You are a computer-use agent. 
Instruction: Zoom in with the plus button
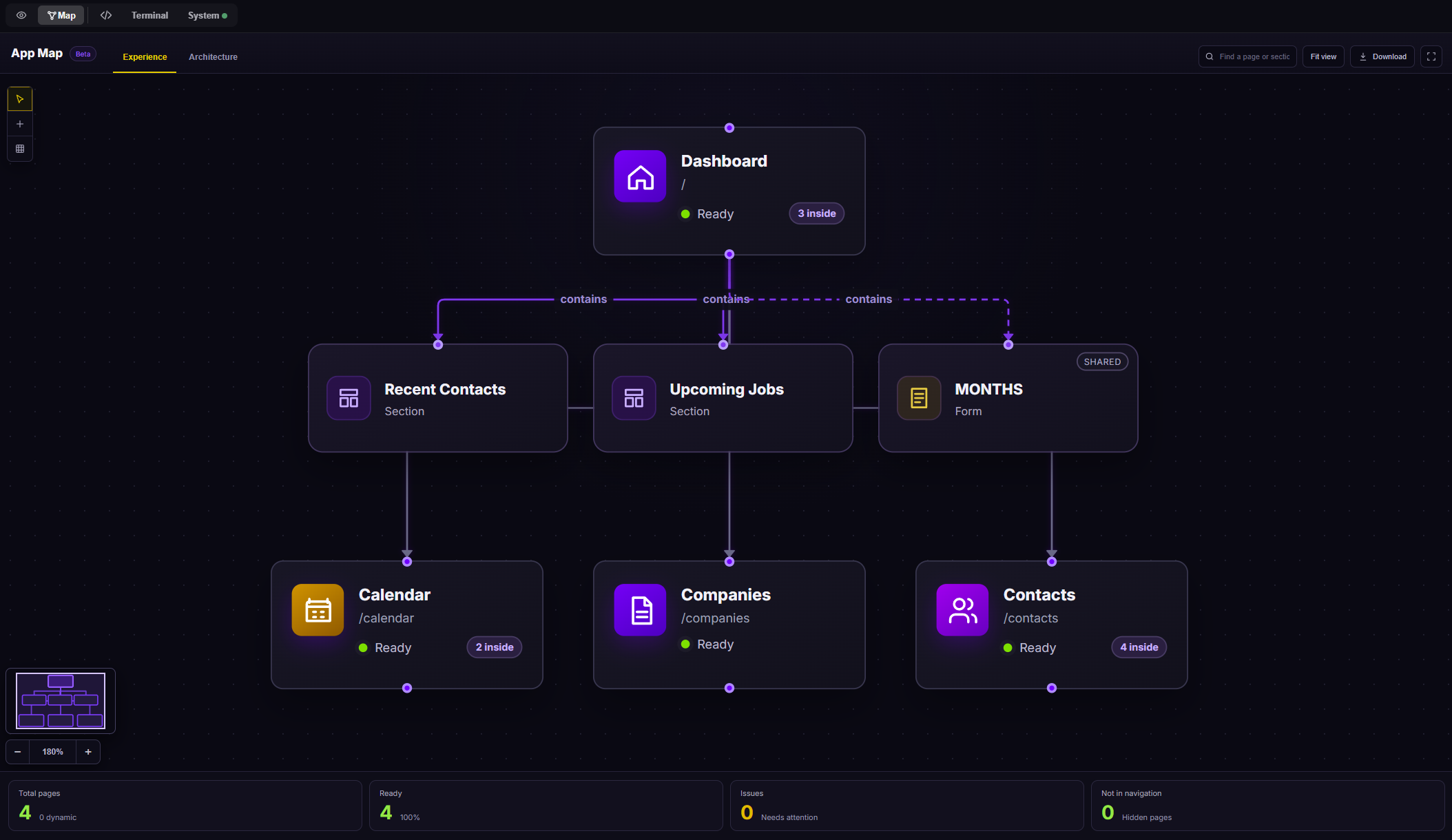pyautogui.click(x=88, y=752)
